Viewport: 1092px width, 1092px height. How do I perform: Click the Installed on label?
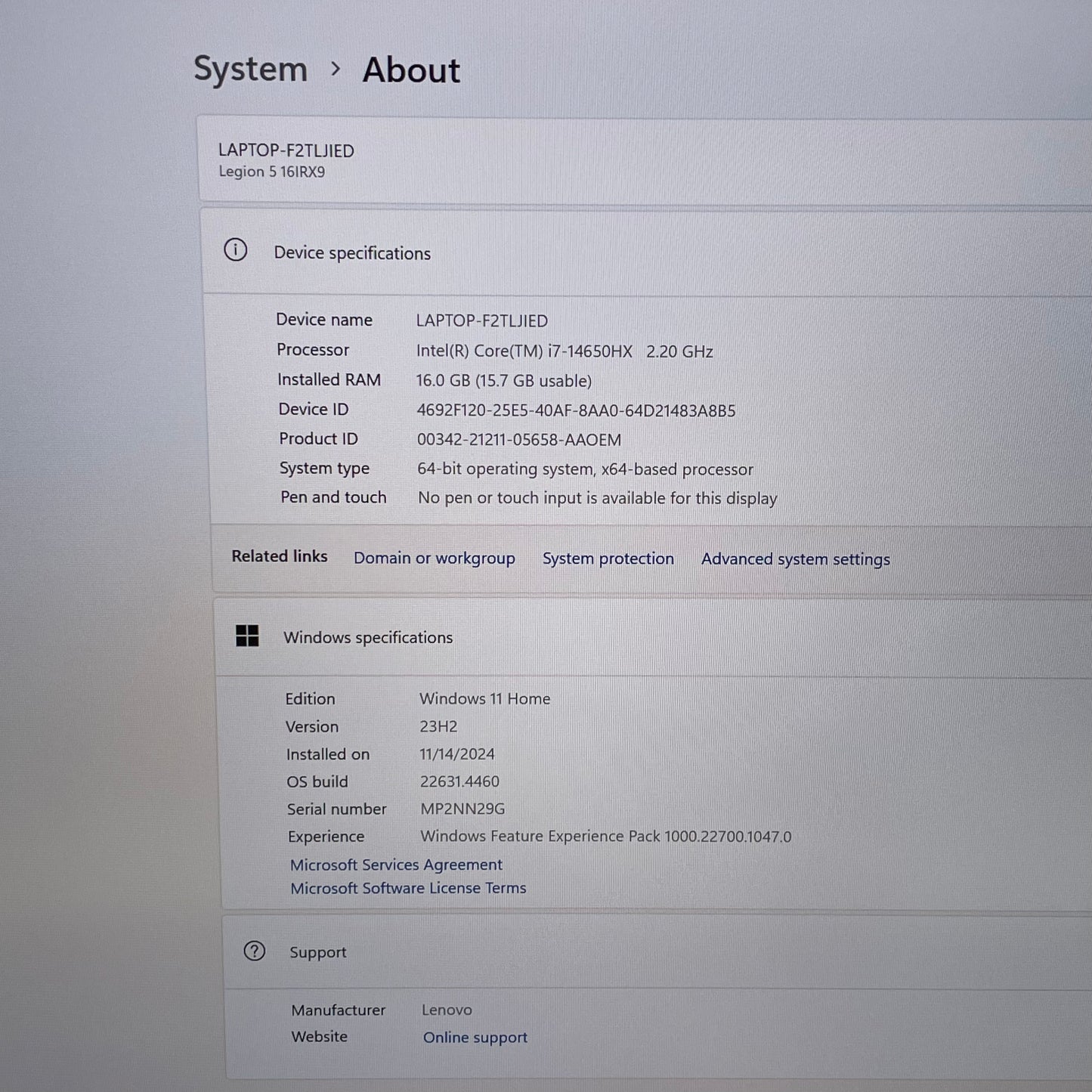[x=328, y=754]
